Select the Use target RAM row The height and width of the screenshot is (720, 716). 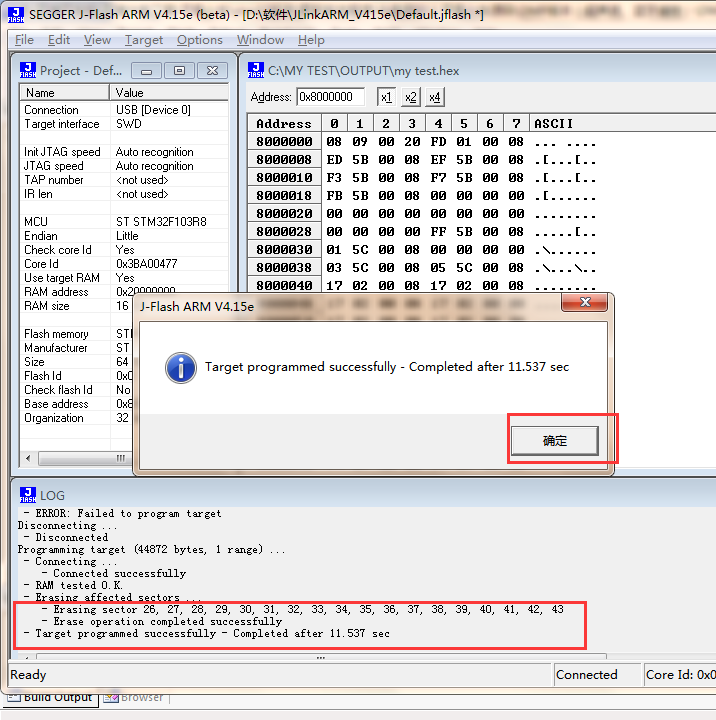point(124,278)
